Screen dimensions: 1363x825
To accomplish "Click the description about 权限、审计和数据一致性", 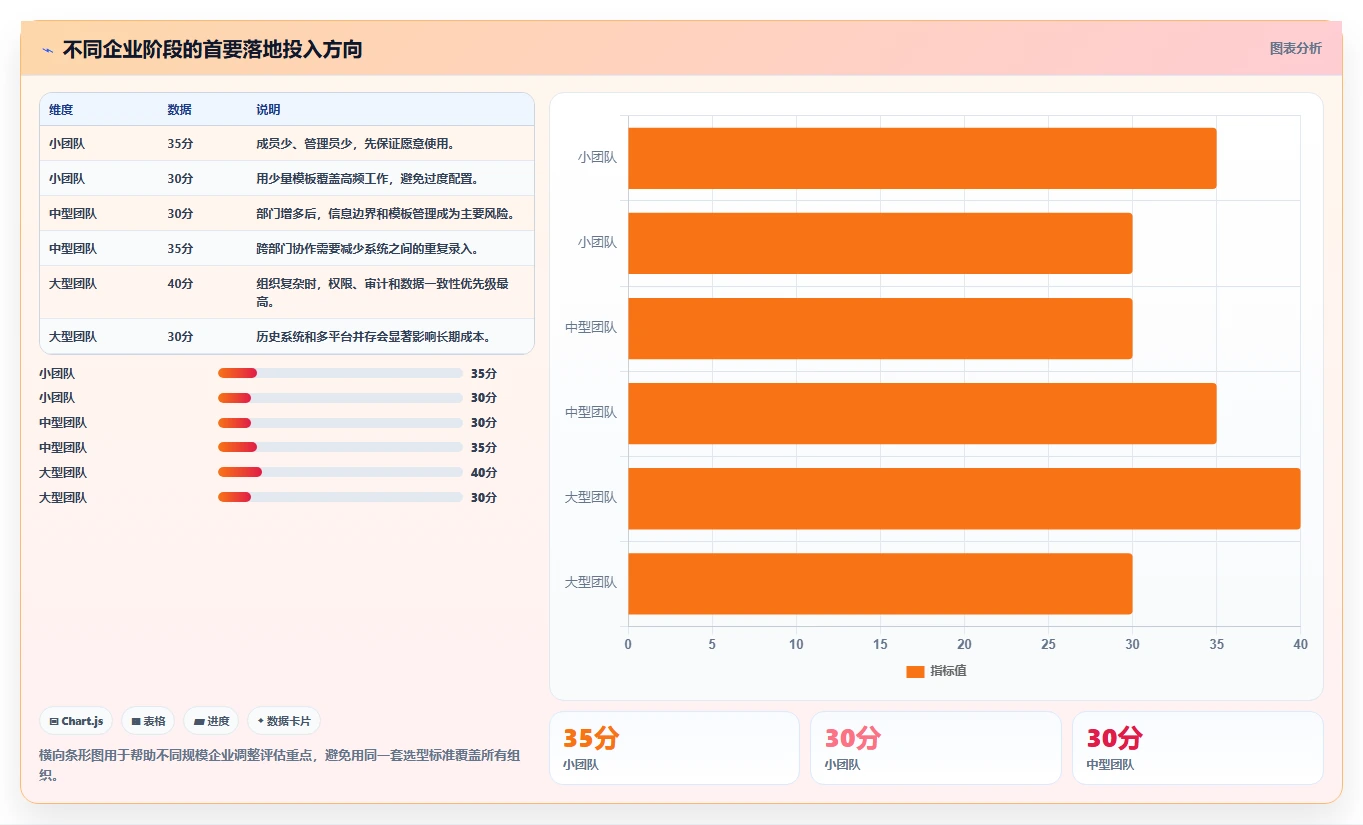I will click(383, 292).
